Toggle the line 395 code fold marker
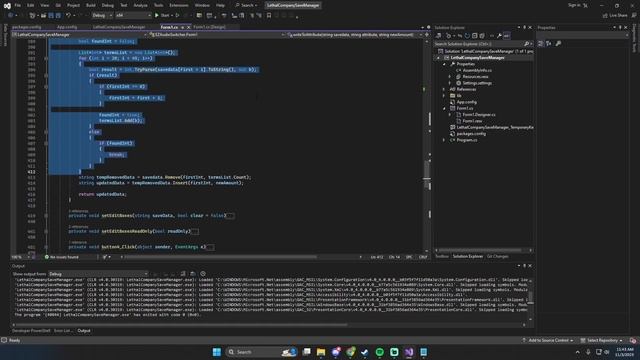This screenshot has height=360, width=640. (x=46, y=76)
